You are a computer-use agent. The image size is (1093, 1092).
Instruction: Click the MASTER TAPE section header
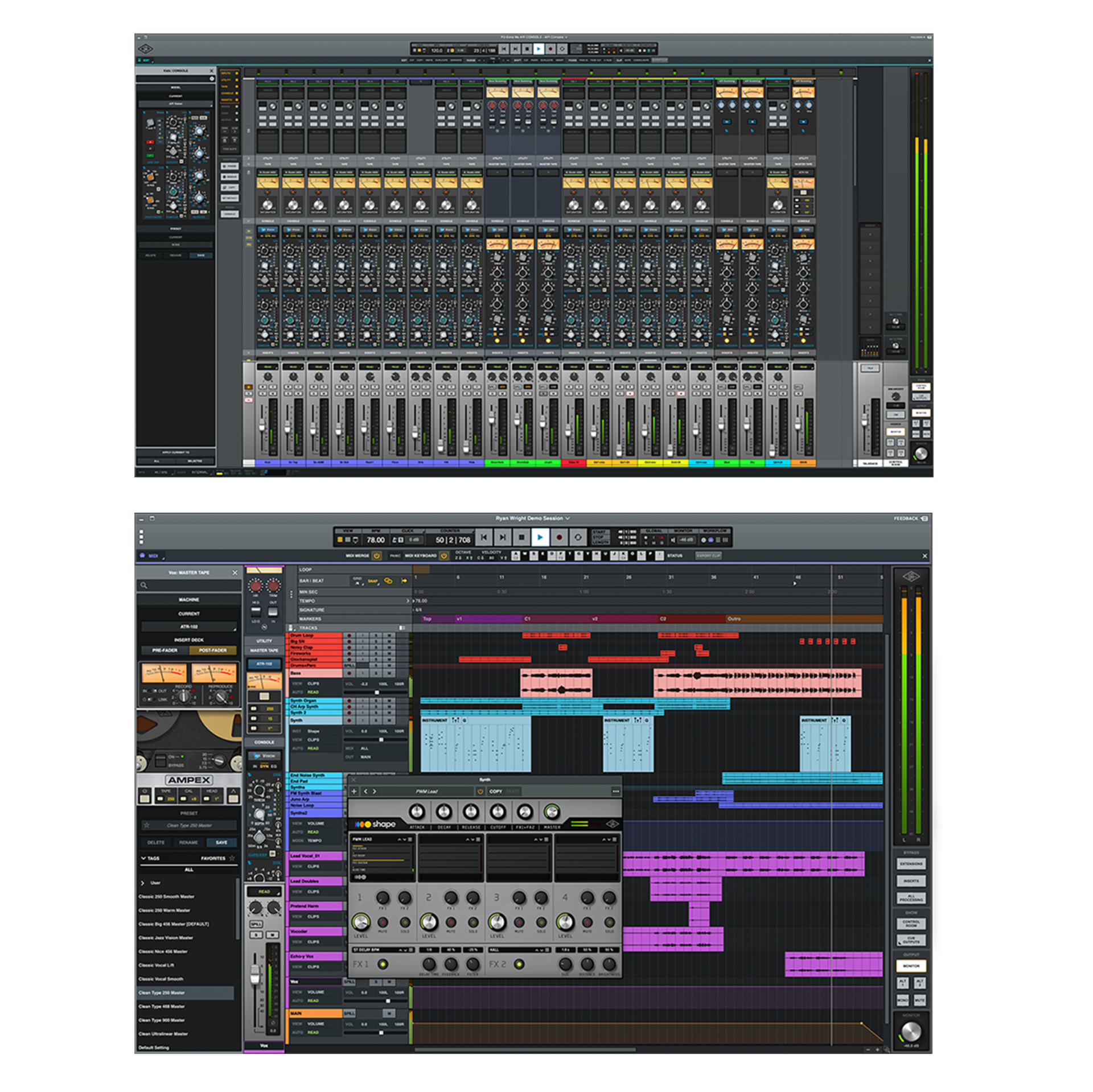264,650
